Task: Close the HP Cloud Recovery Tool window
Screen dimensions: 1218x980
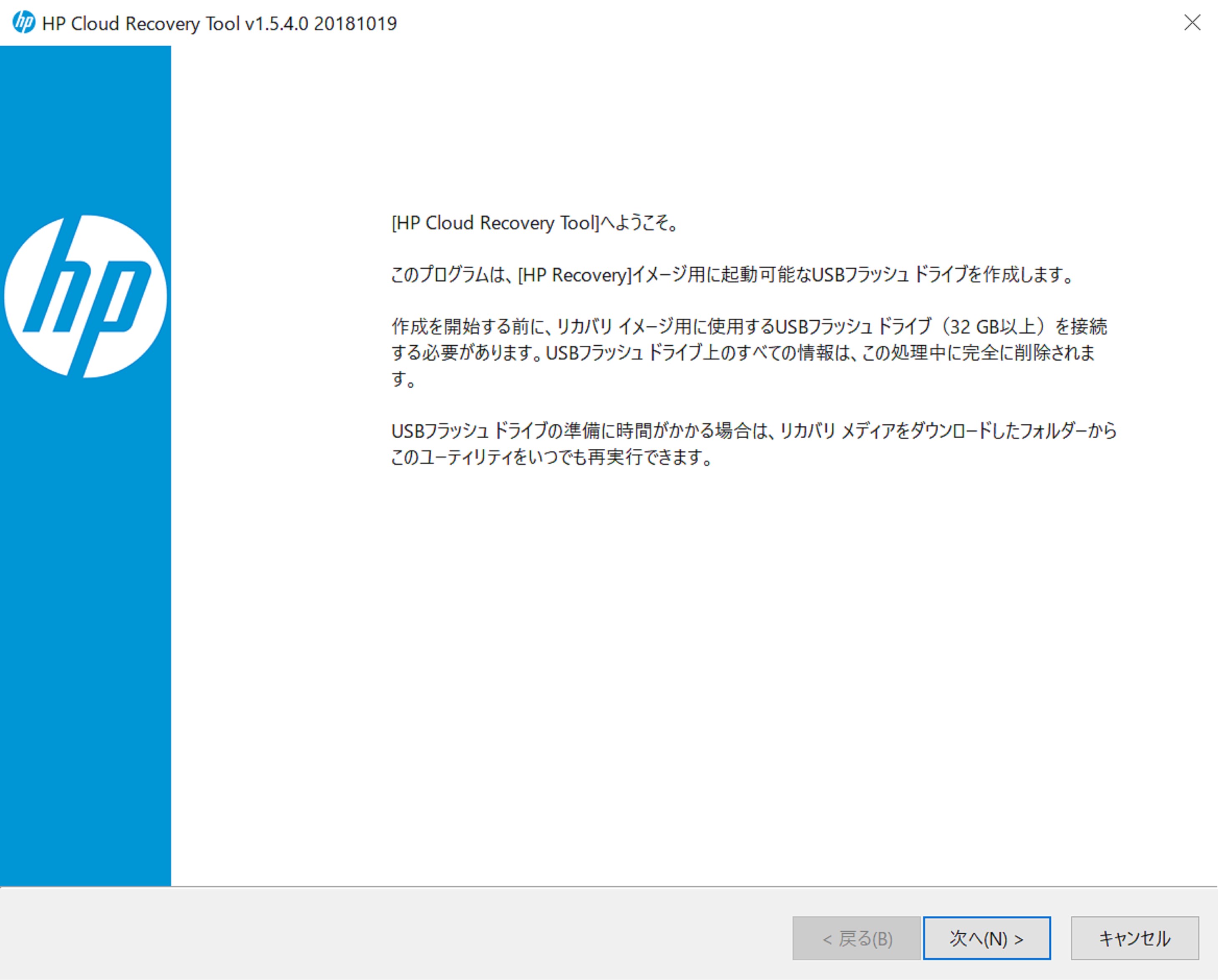Action: click(x=1192, y=23)
